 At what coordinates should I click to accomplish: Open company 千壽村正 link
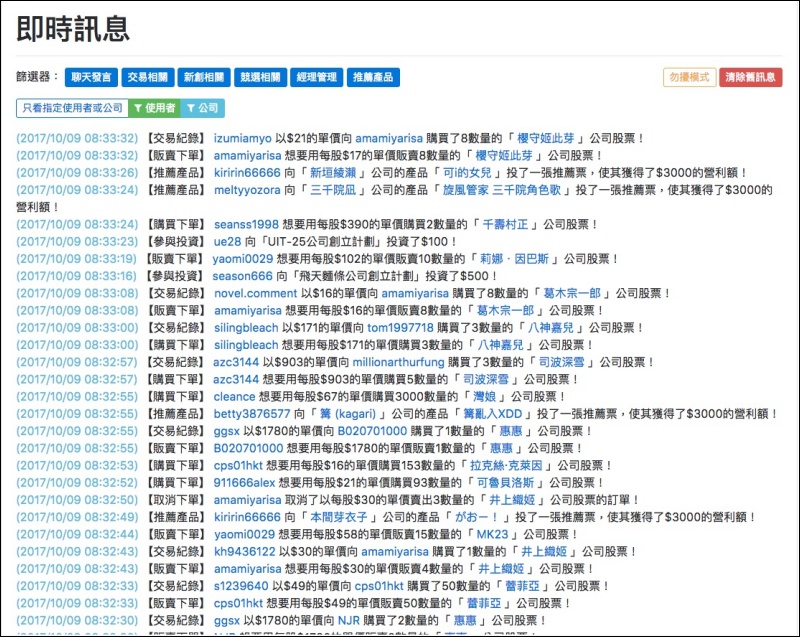click(x=505, y=224)
